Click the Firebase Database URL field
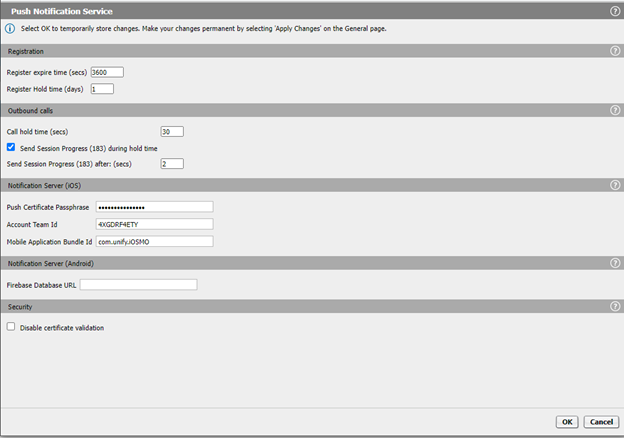 tap(138, 285)
